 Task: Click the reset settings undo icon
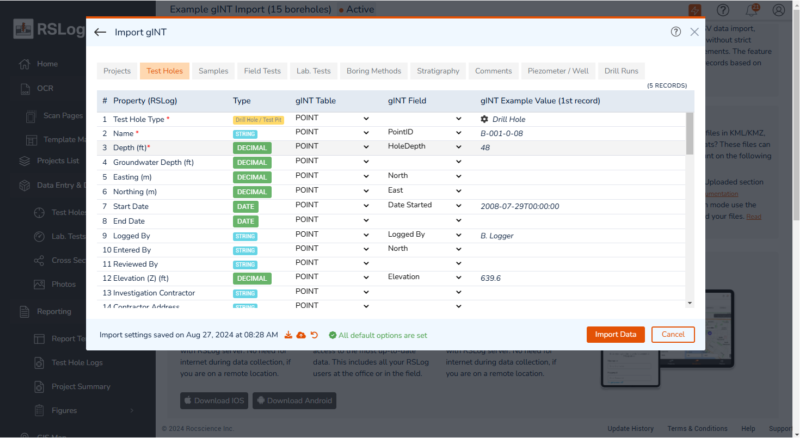pyautogui.click(x=314, y=335)
